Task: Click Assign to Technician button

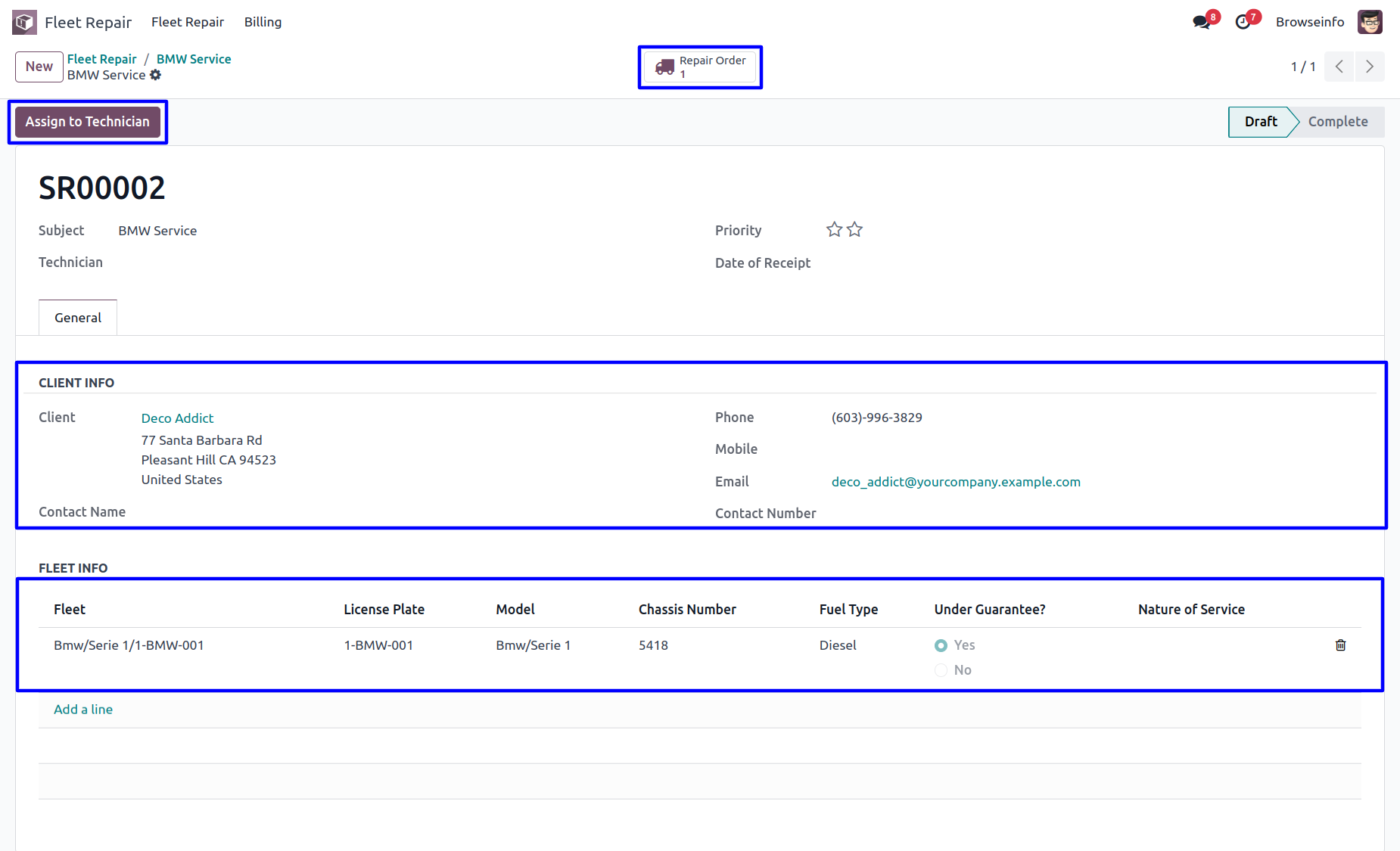Action: 88,122
